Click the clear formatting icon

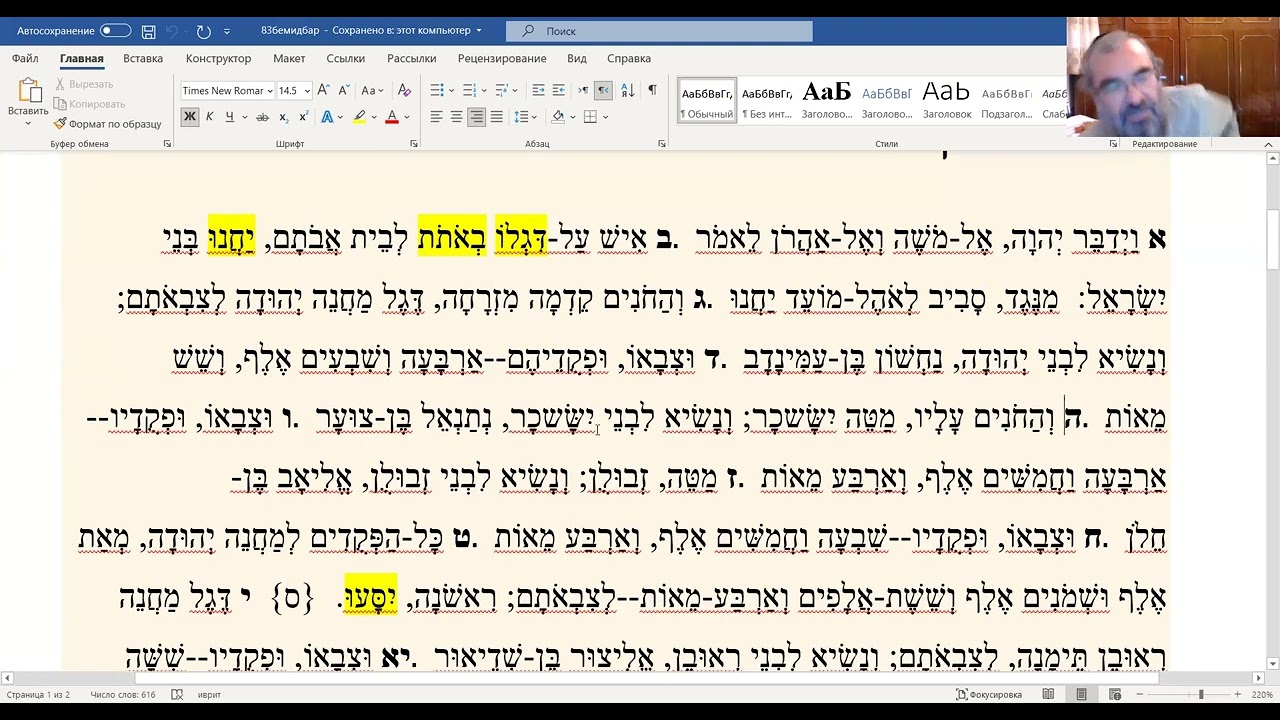tap(402, 90)
